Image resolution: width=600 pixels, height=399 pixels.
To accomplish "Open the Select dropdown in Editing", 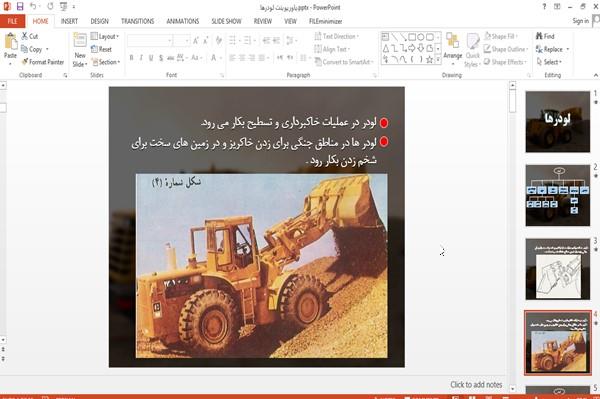I will 549,62.
